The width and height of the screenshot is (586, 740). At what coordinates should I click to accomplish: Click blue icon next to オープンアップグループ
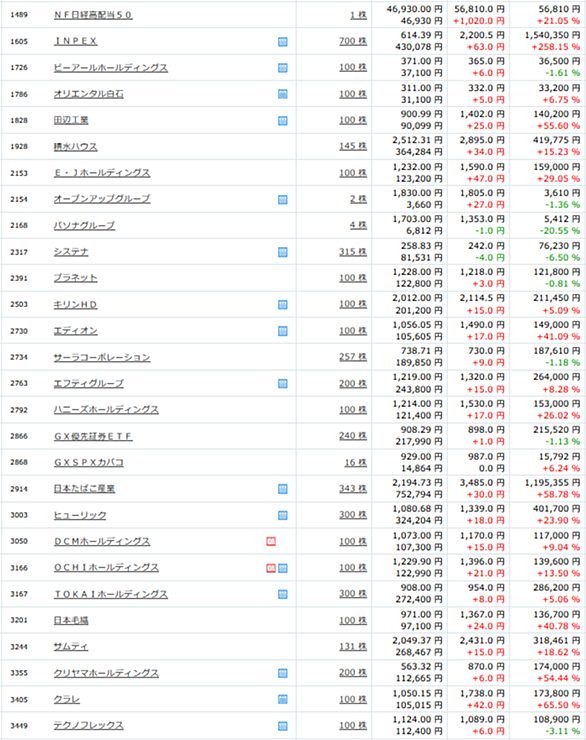283,200
